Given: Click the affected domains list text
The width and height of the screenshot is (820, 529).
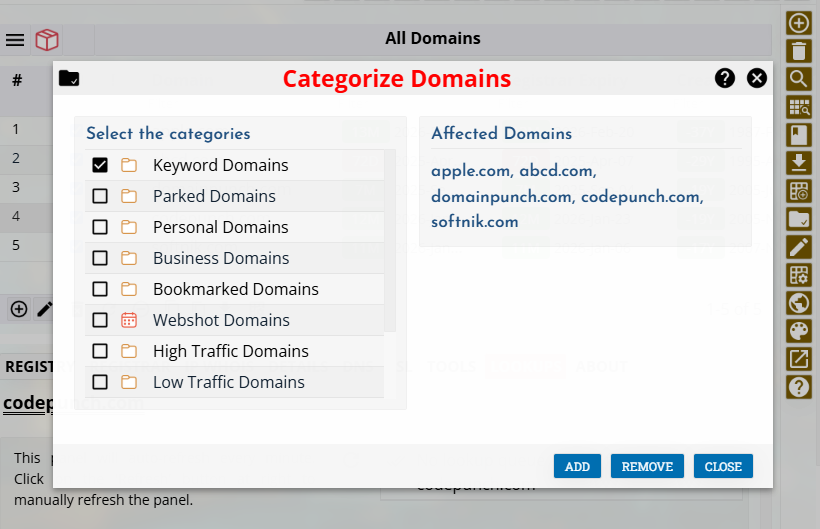Looking at the screenshot, I should (x=567, y=196).
